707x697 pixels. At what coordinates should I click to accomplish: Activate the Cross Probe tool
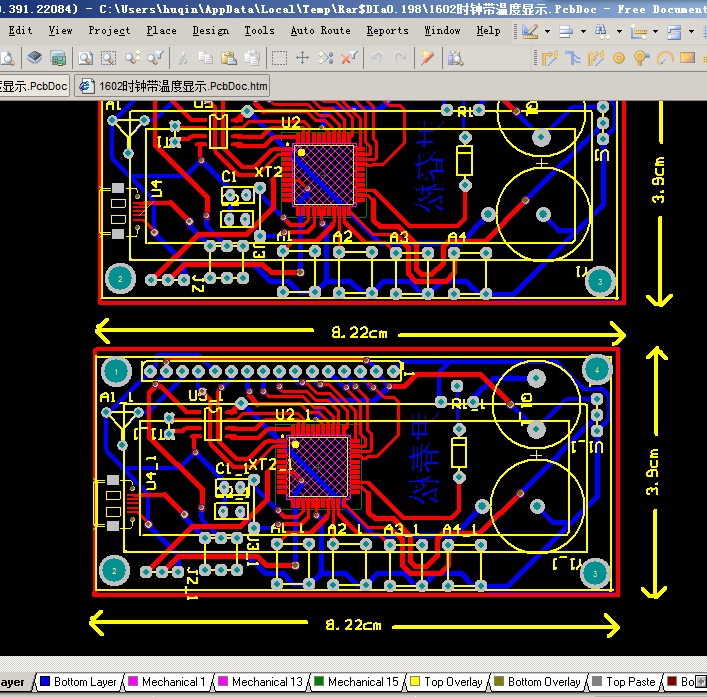point(427,58)
